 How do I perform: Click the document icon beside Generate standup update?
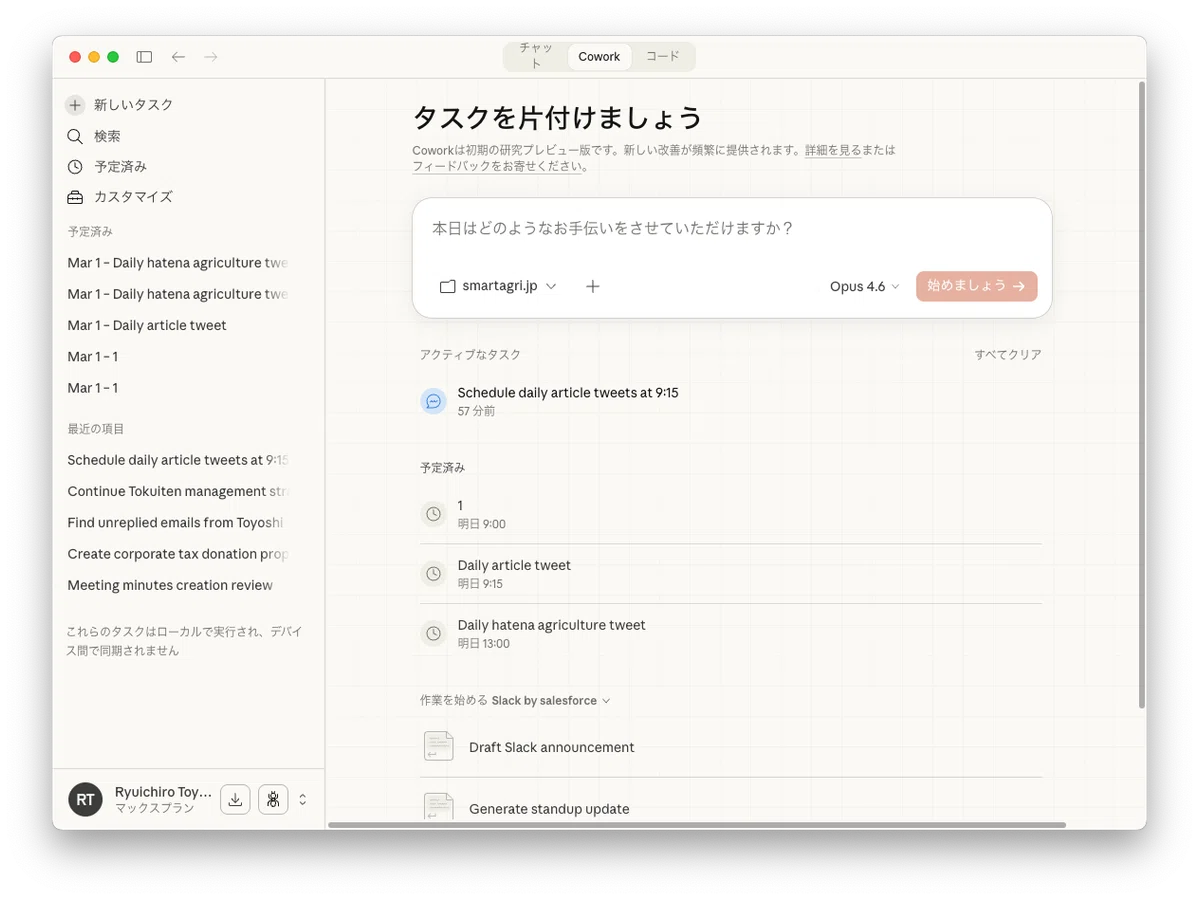tap(438, 808)
